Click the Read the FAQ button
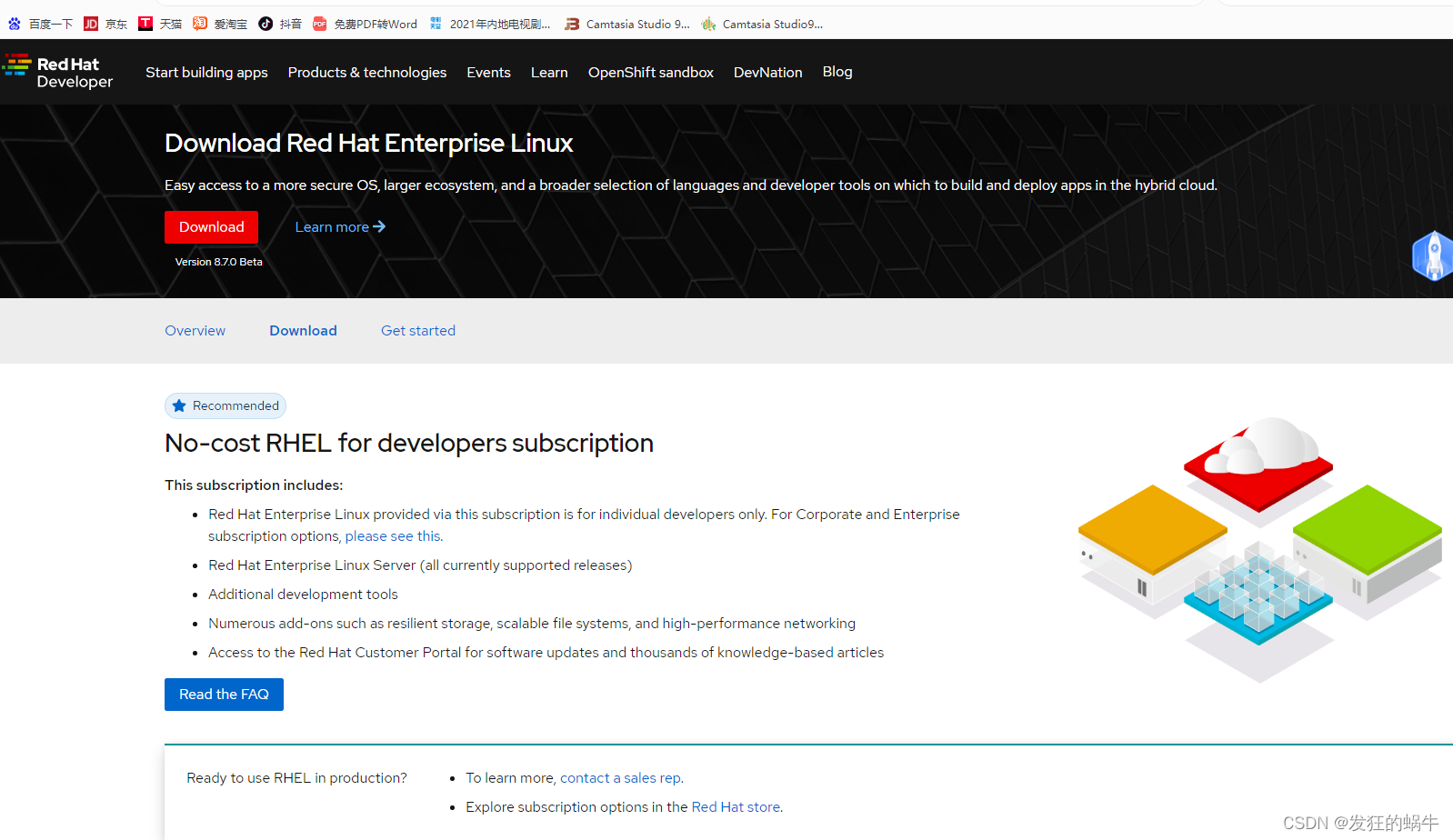This screenshot has width=1453, height=840. pyautogui.click(x=224, y=695)
